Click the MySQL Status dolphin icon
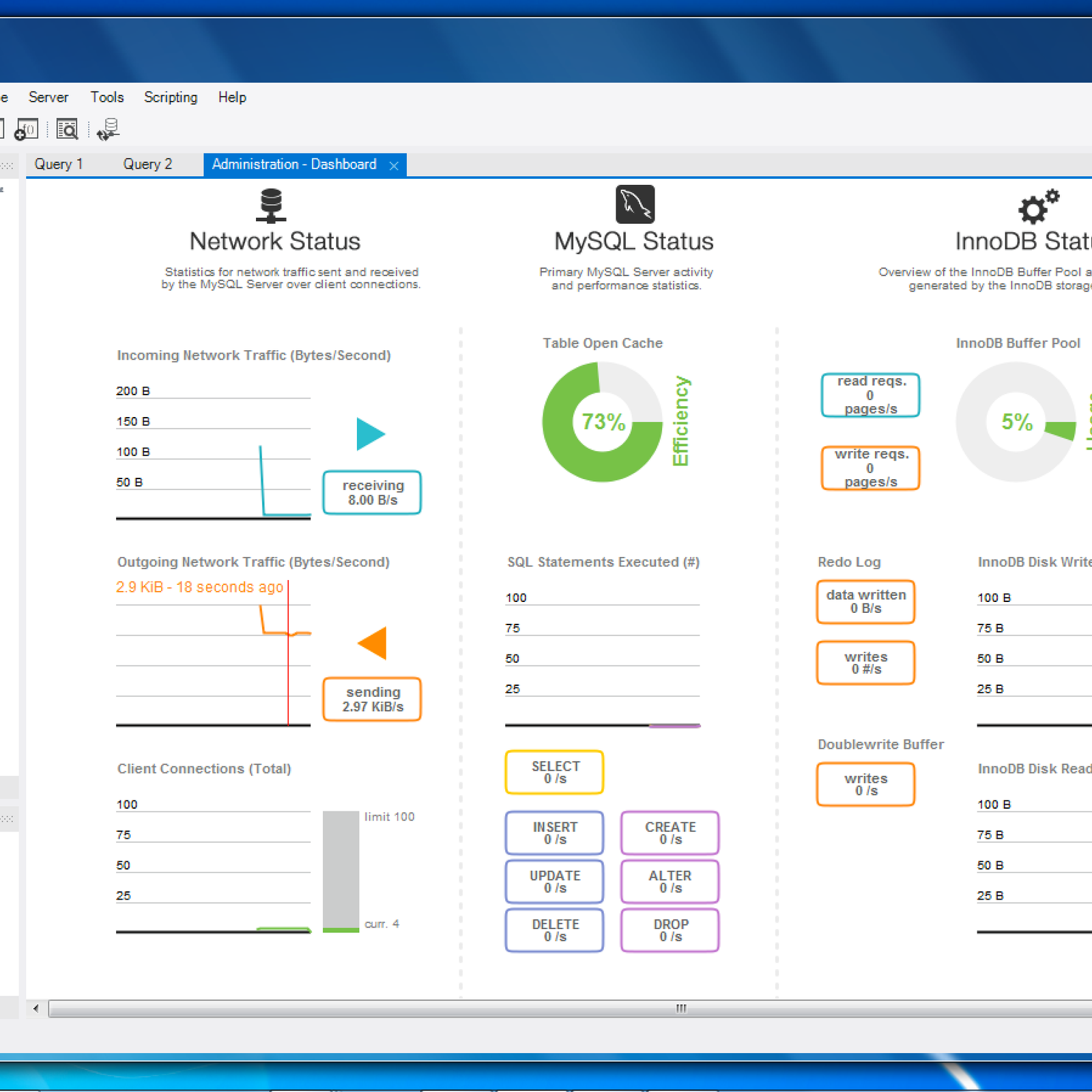 tap(635, 204)
